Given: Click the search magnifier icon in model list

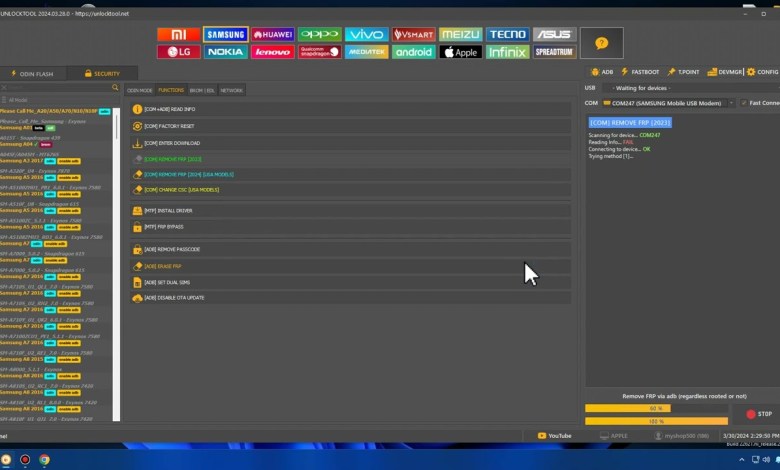Looking at the screenshot, I should (115, 88).
